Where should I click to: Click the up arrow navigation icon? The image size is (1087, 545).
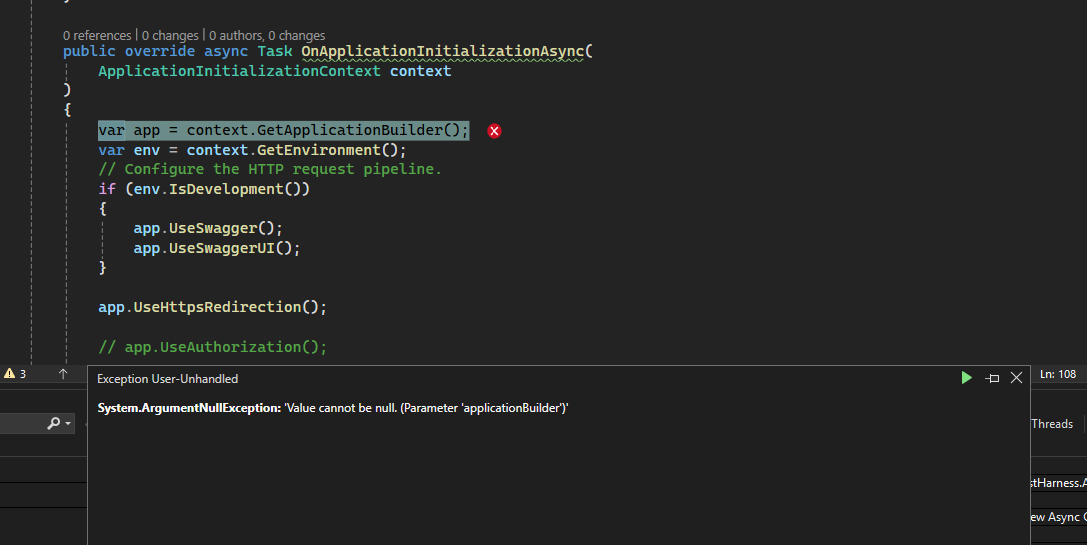pyautogui.click(x=63, y=374)
